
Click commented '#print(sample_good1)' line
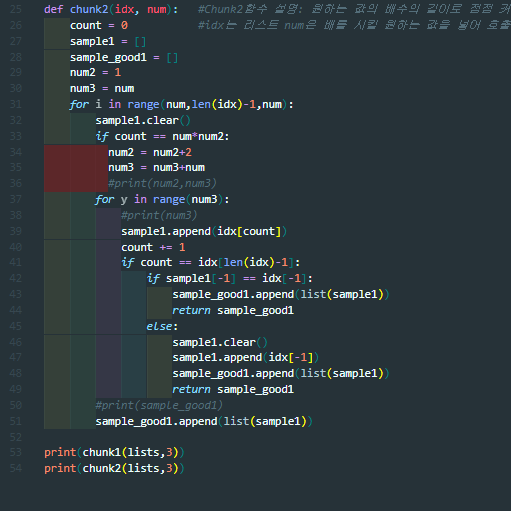[x=159, y=405]
